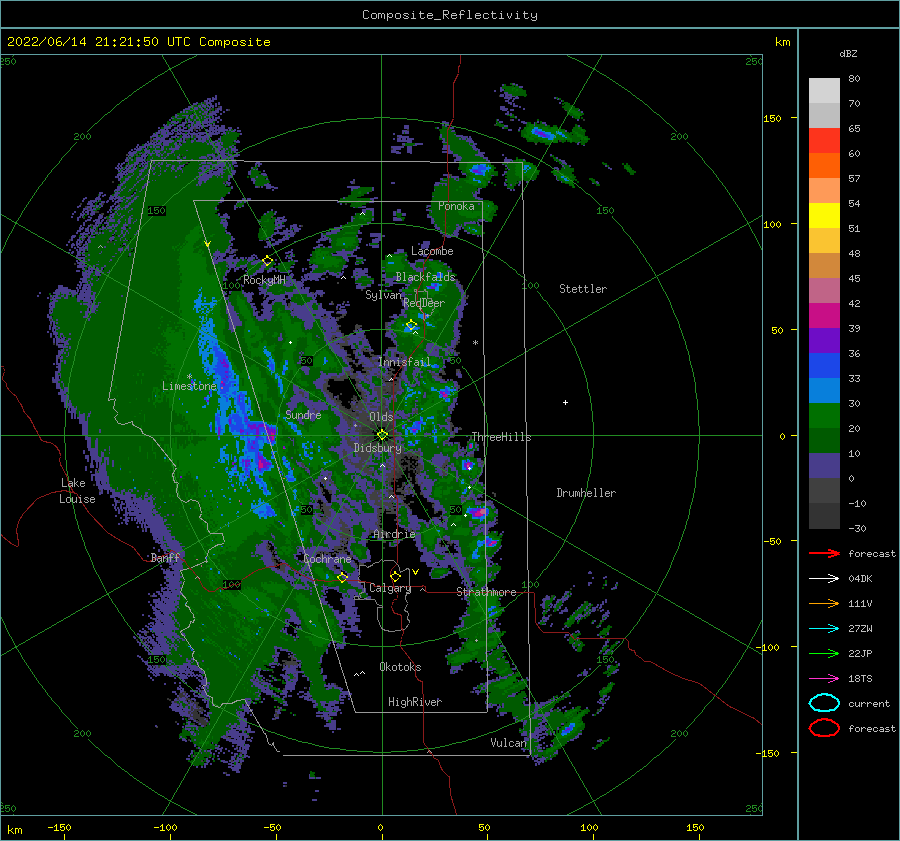Click the Okotoks town label
The image size is (900, 841).
point(400,667)
